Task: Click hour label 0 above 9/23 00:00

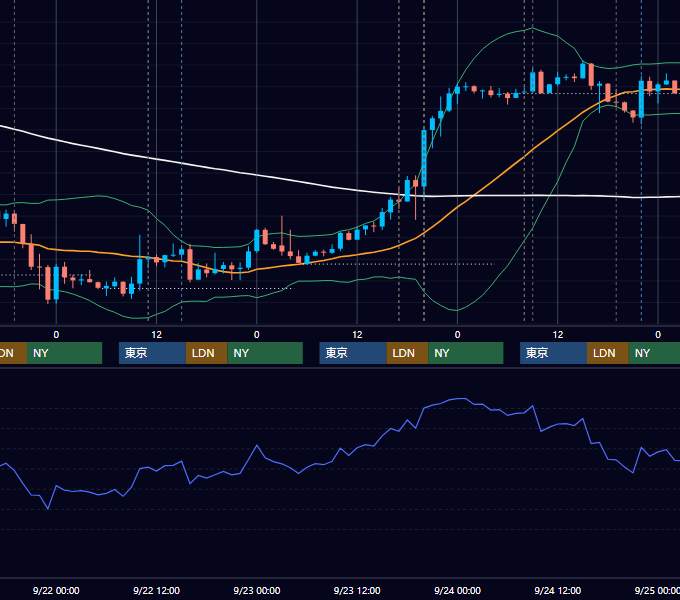Action: [x=257, y=335]
